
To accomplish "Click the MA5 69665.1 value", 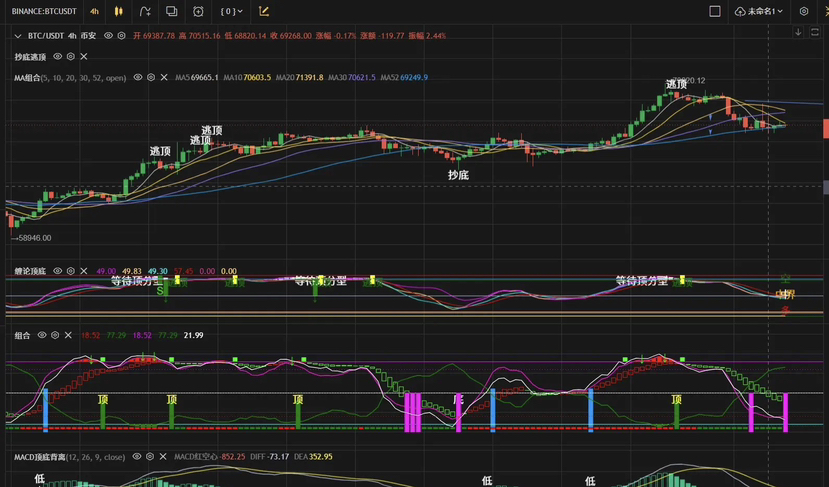I will (x=197, y=78).
